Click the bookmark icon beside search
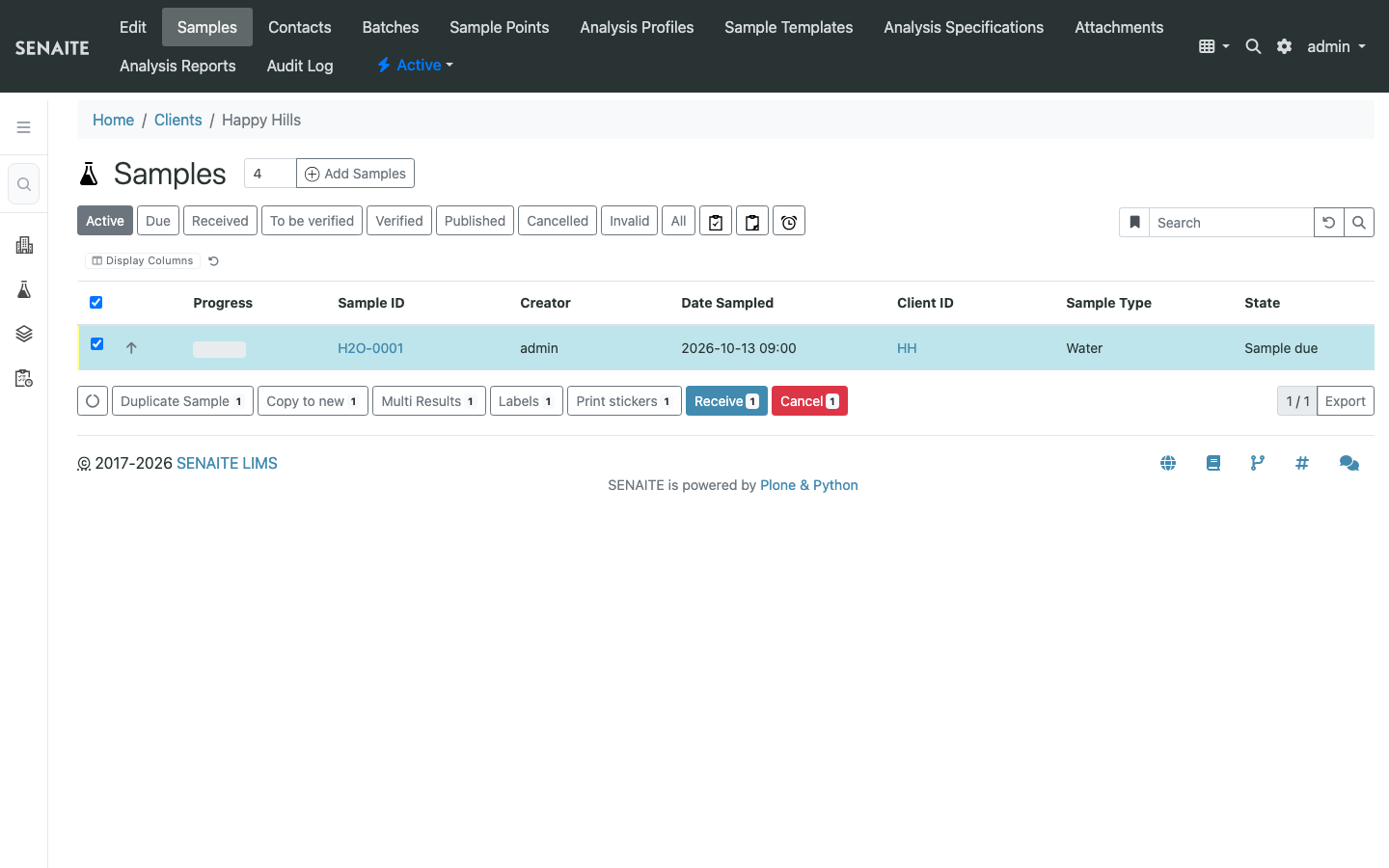Screen dimensions: 1389x868 [x=1134, y=223]
